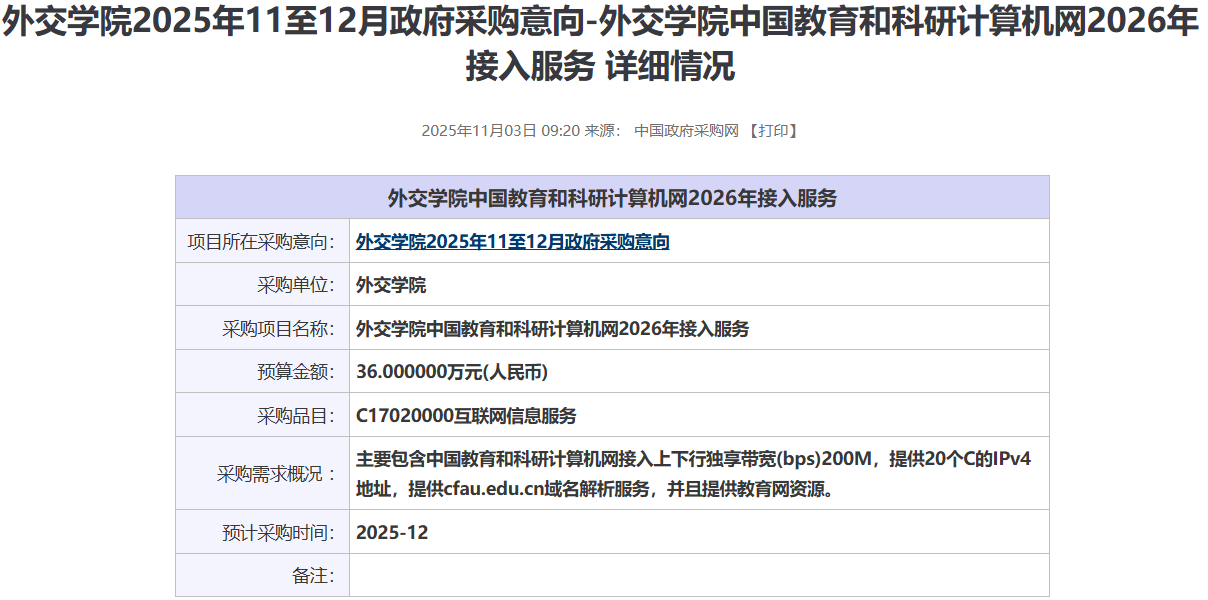Select the 2025-12 planned purchase time value
Viewport: 1208px width, 600px height.
tap(392, 532)
